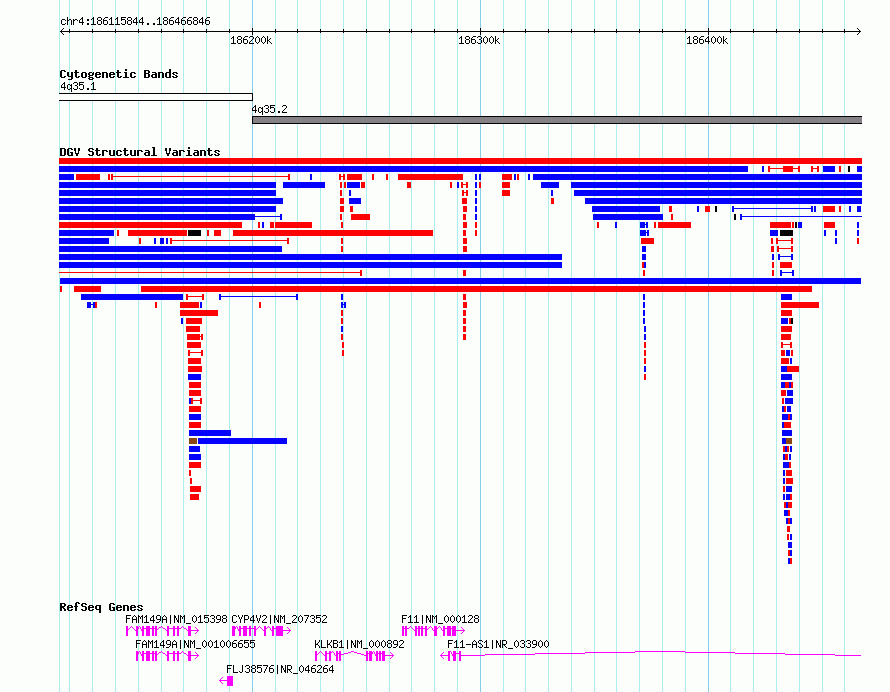Click the KLKB1|NM_000892 gene label
The width and height of the screenshot is (890, 692).
point(359,644)
